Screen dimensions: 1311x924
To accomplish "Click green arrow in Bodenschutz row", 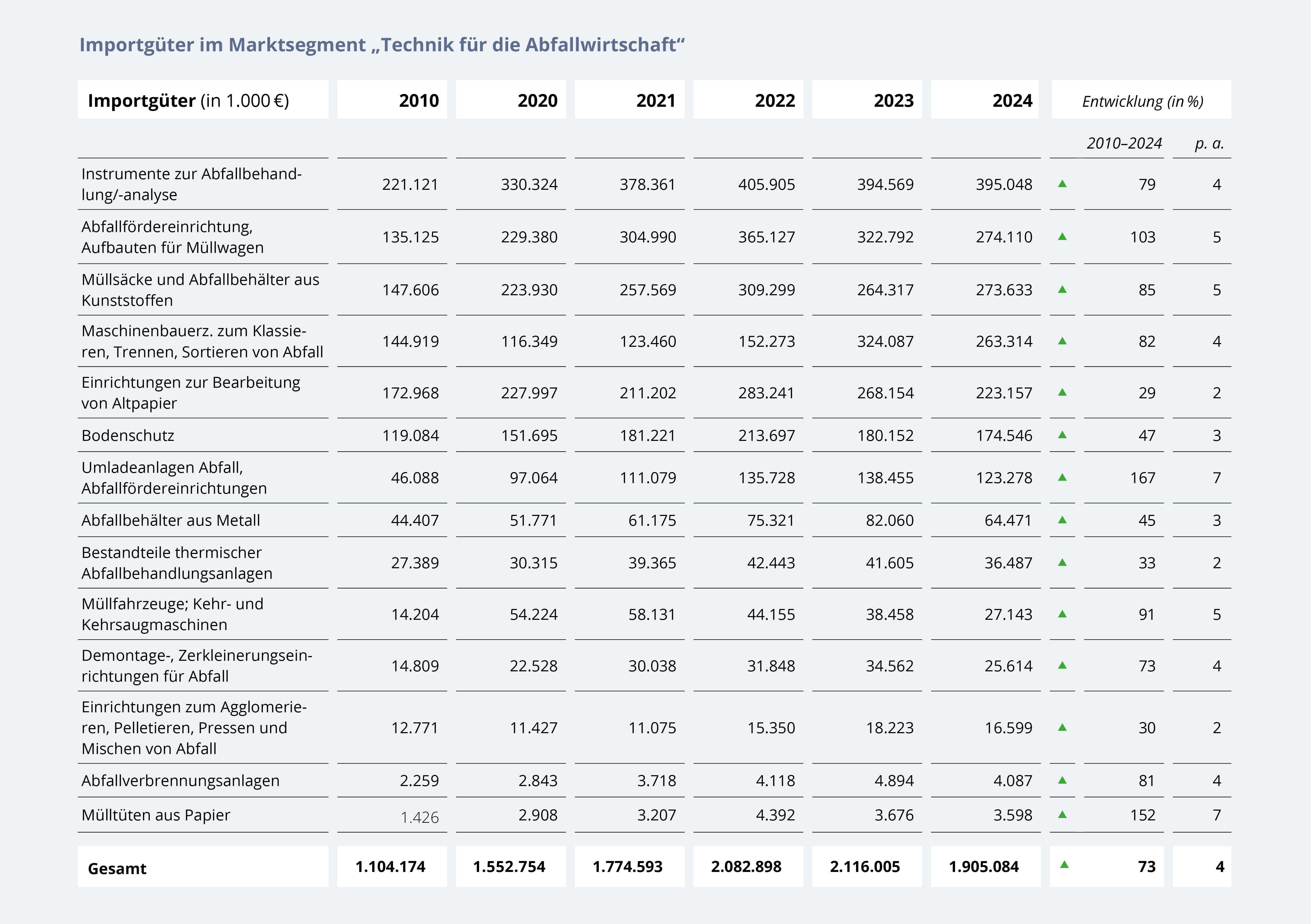I will 1062,435.
